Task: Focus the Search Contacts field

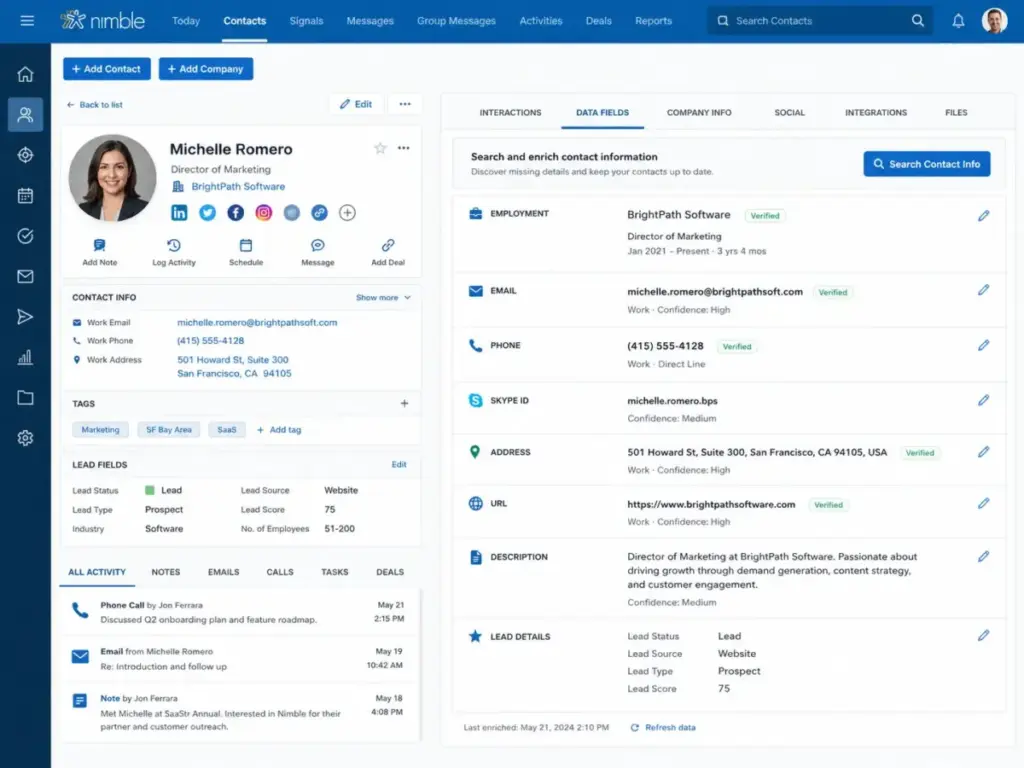Action: 820,21
